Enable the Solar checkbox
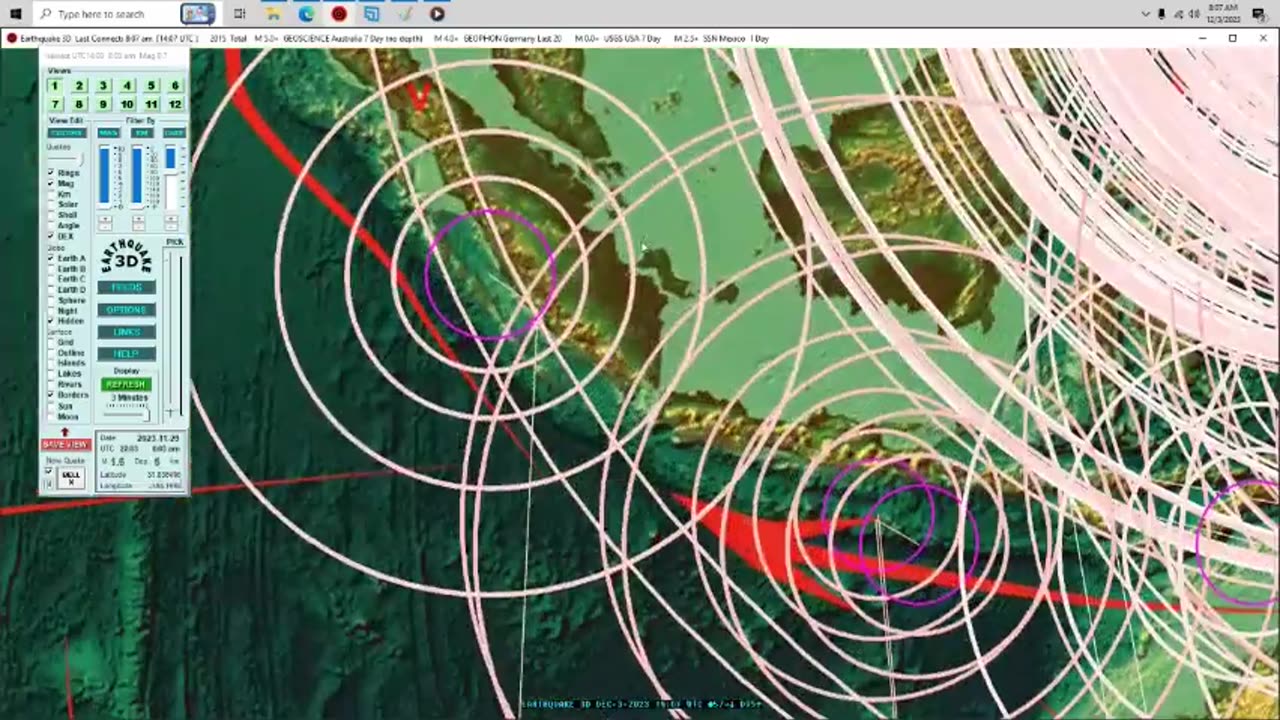Screen dimensions: 1280x720 pyautogui.click(x=51, y=205)
